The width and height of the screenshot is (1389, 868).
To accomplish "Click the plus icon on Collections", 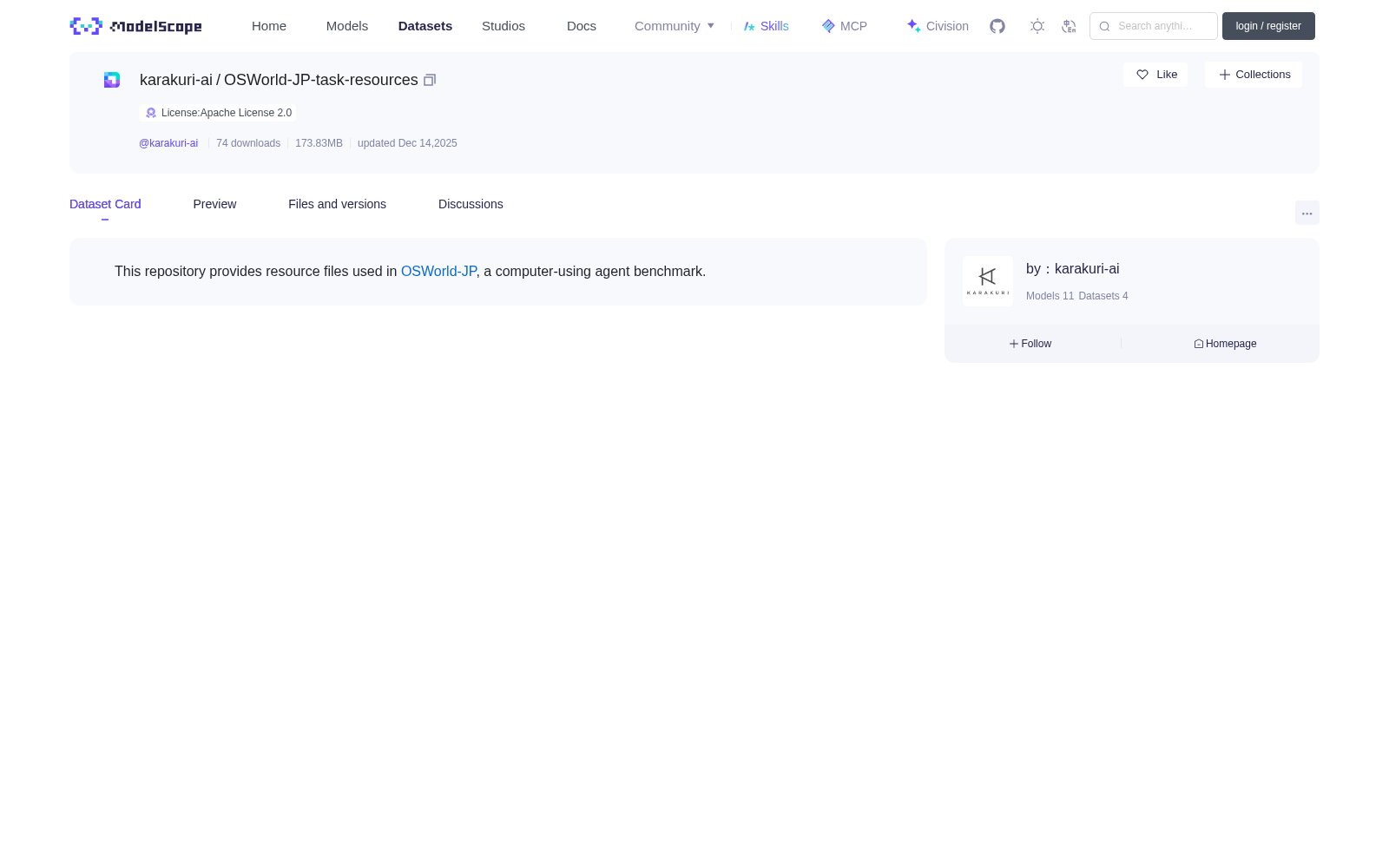I will (1224, 75).
